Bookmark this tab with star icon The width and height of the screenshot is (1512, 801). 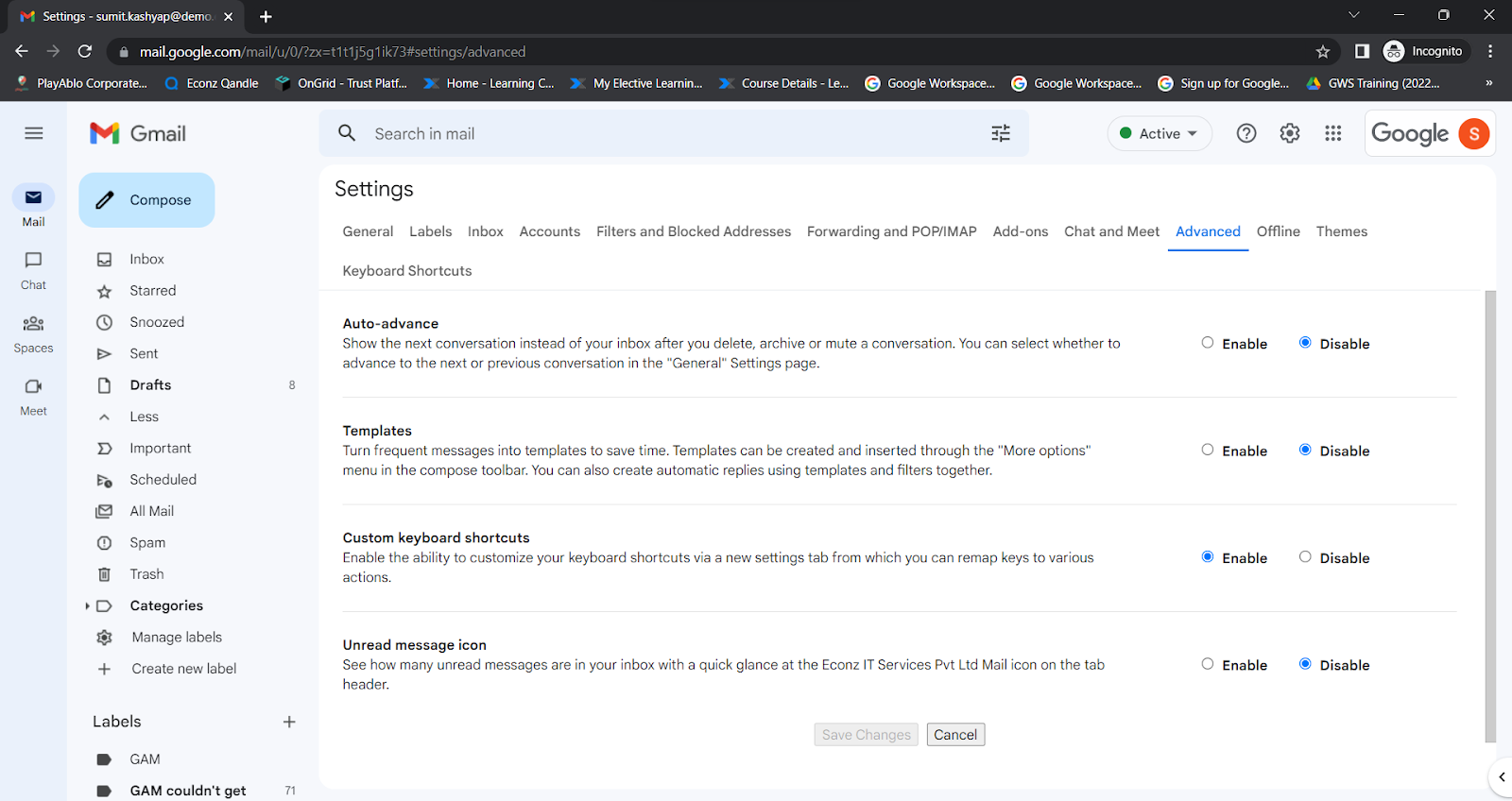(1323, 51)
